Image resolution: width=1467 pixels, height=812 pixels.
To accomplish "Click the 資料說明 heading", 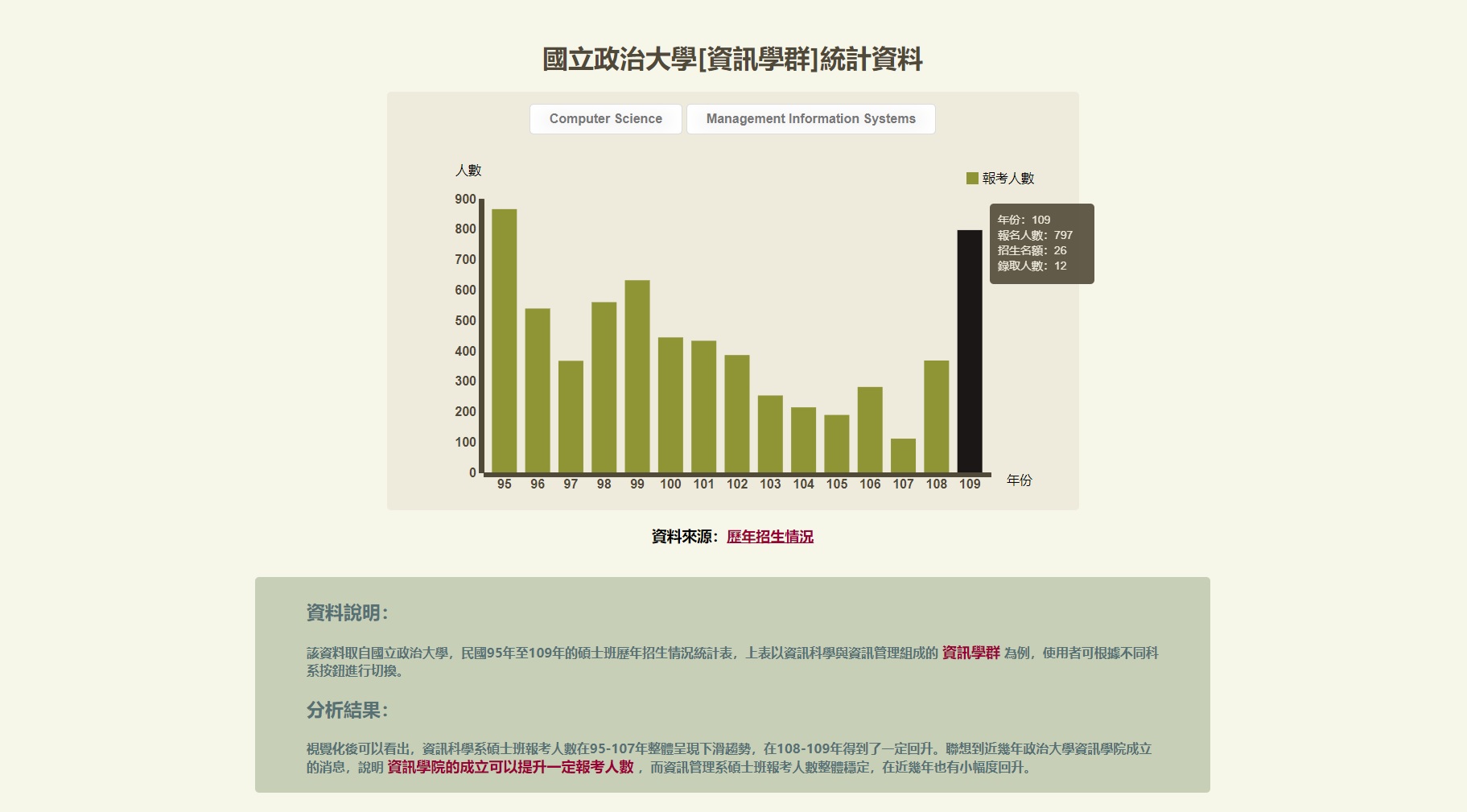I will (x=348, y=613).
